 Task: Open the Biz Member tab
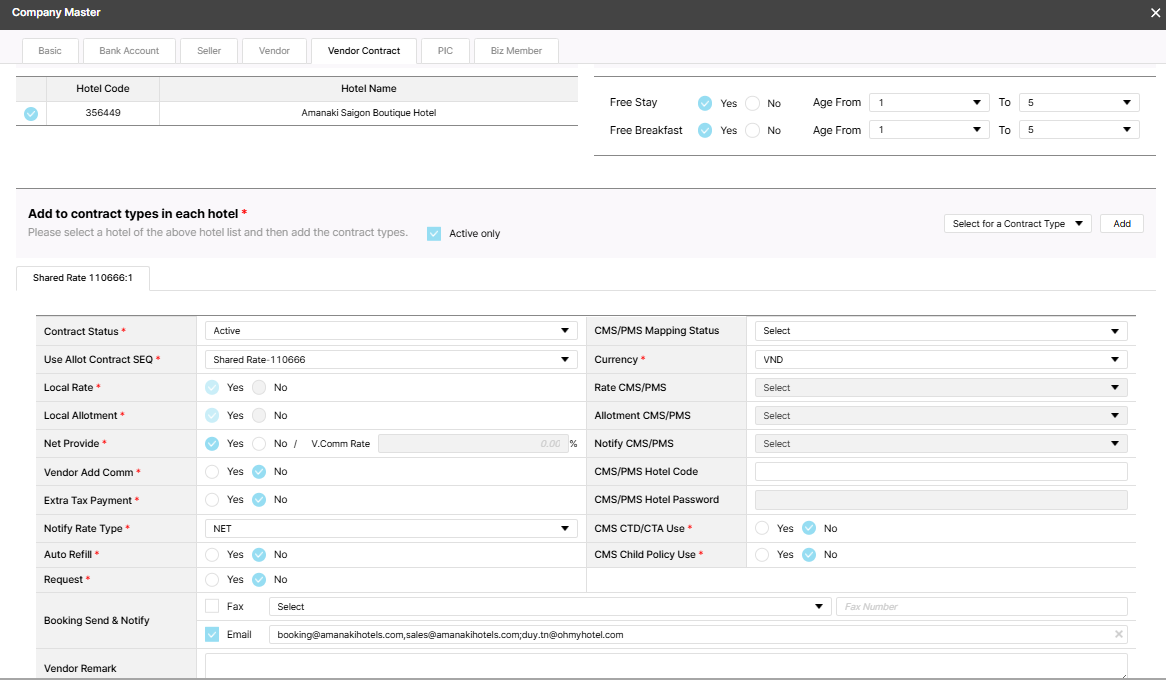516,51
